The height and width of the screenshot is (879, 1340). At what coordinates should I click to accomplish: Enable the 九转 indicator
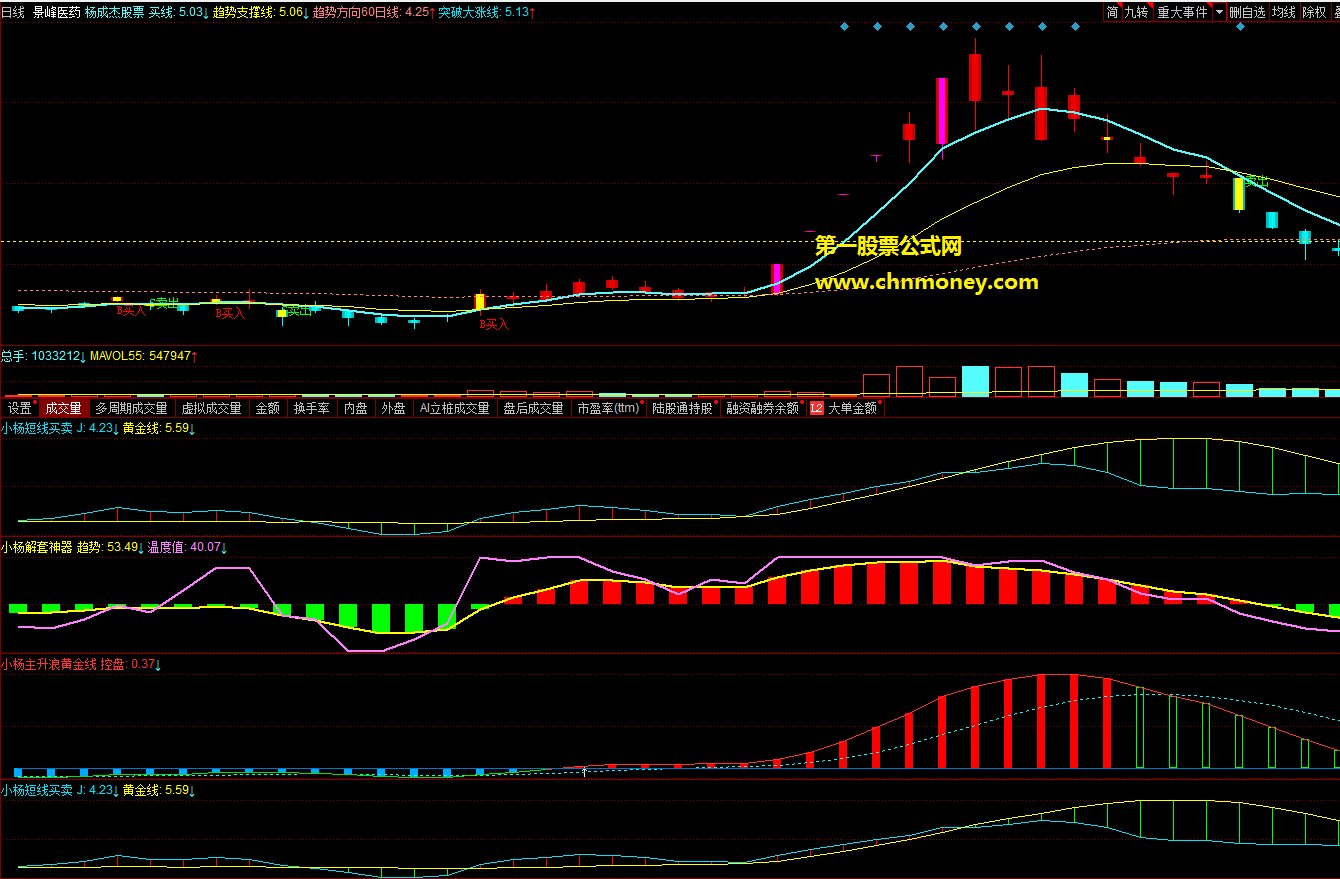pyautogui.click(x=1136, y=12)
